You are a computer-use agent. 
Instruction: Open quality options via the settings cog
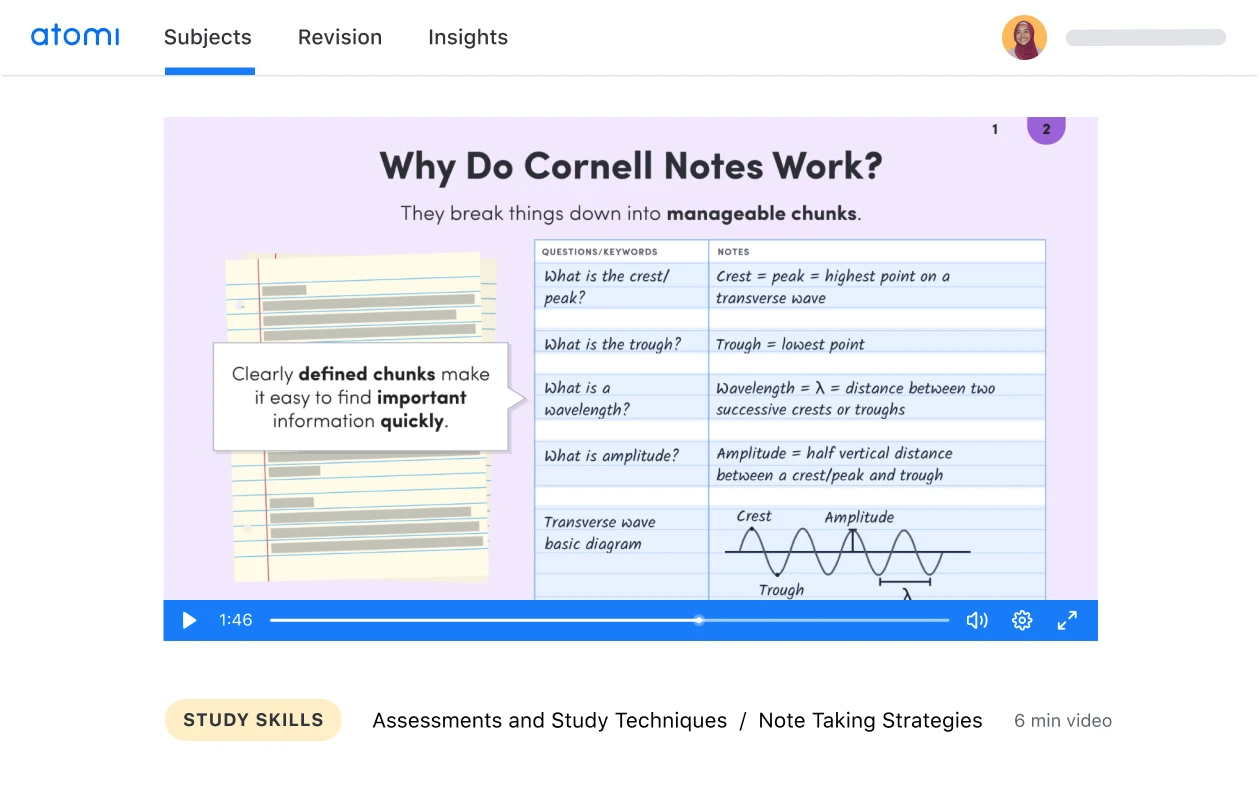[1022, 620]
